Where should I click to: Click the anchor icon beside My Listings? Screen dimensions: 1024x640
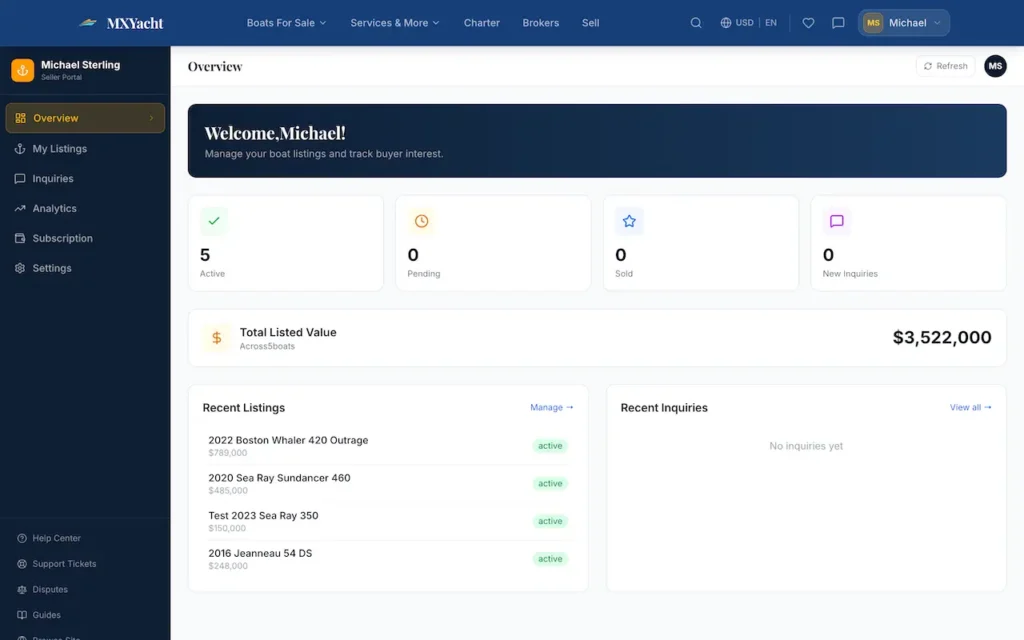(20, 149)
